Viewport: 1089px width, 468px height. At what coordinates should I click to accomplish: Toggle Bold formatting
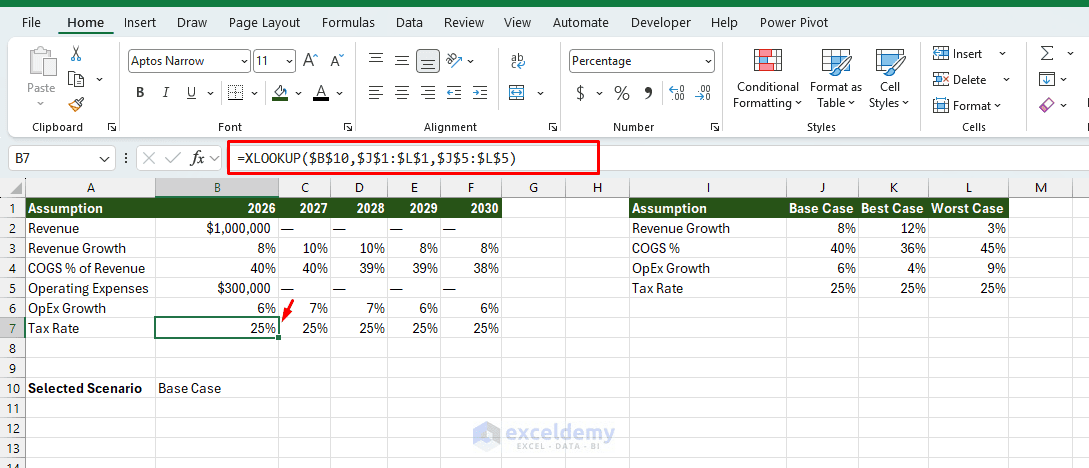point(140,93)
